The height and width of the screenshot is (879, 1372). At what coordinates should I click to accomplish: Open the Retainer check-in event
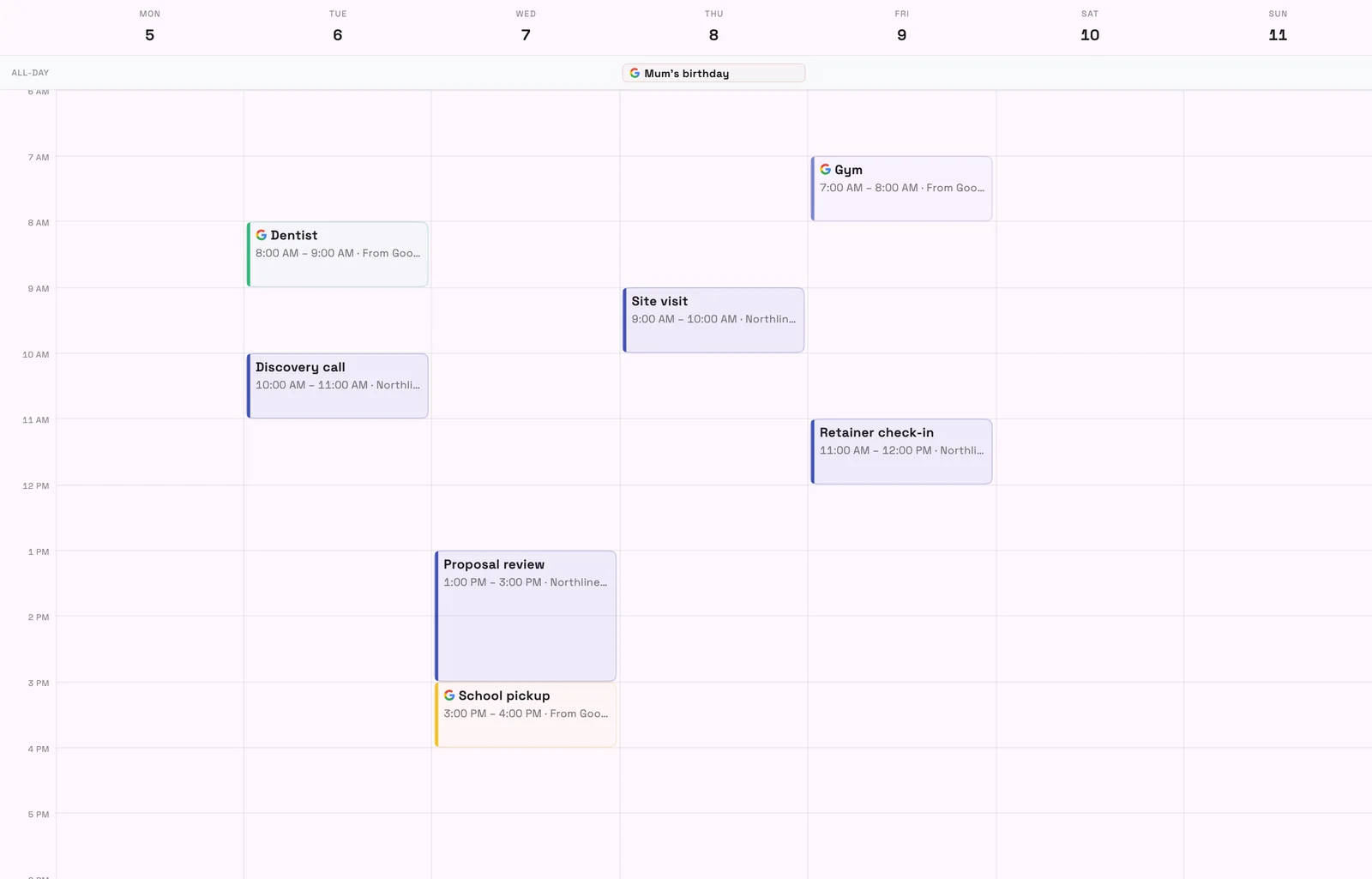pyautogui.click(x=901, y=452)
